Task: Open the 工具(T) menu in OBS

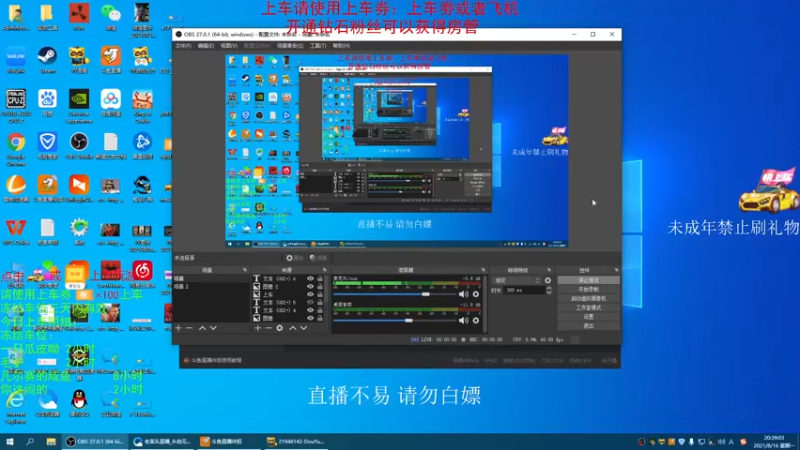Action: click(318, 46)
